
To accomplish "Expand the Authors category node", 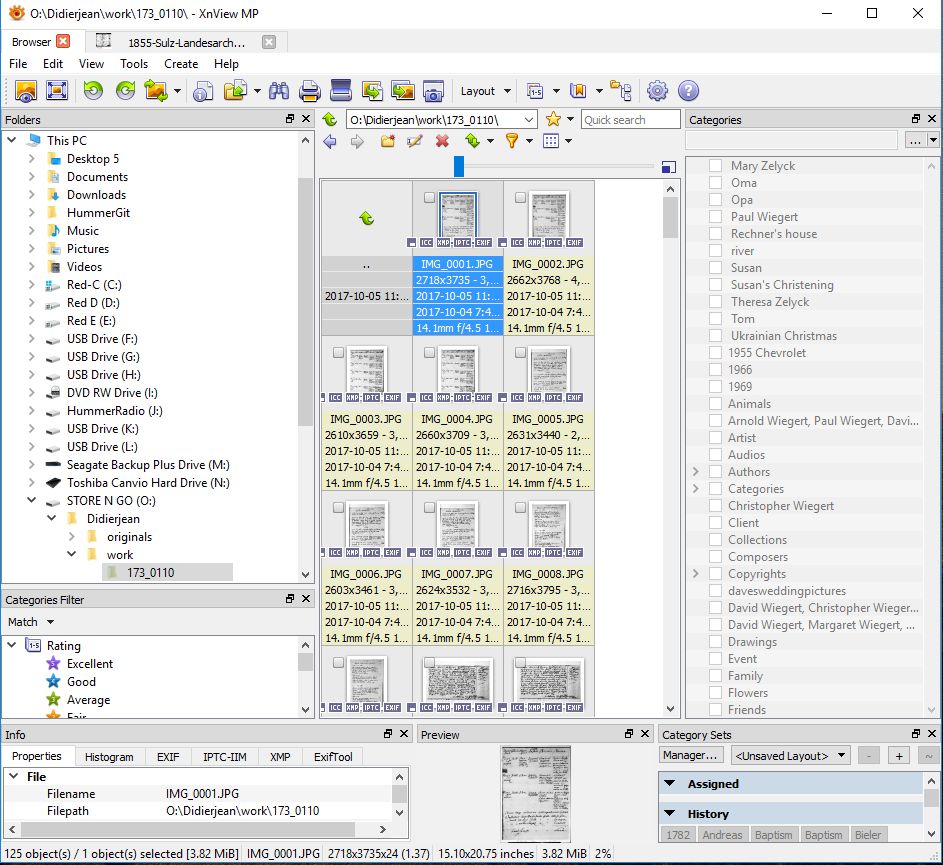I will [x=696, y=472].
